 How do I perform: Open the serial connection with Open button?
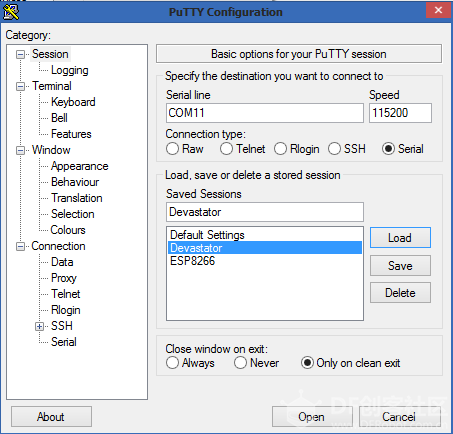click(312, 417)
